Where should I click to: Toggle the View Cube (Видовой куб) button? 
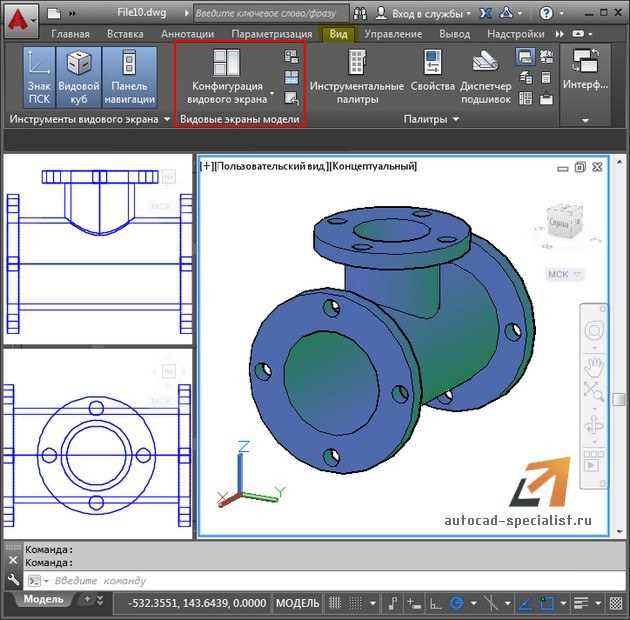tap(79, 78)
